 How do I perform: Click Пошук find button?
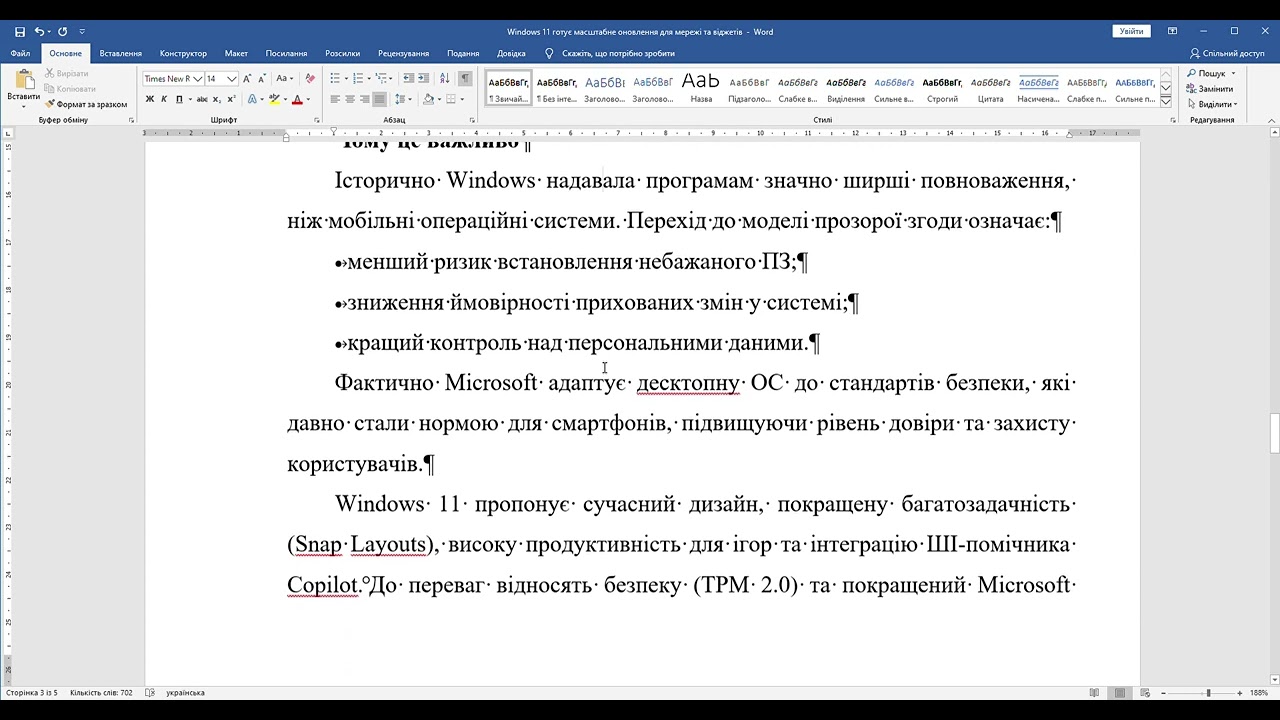click(x=1212, y=73)
